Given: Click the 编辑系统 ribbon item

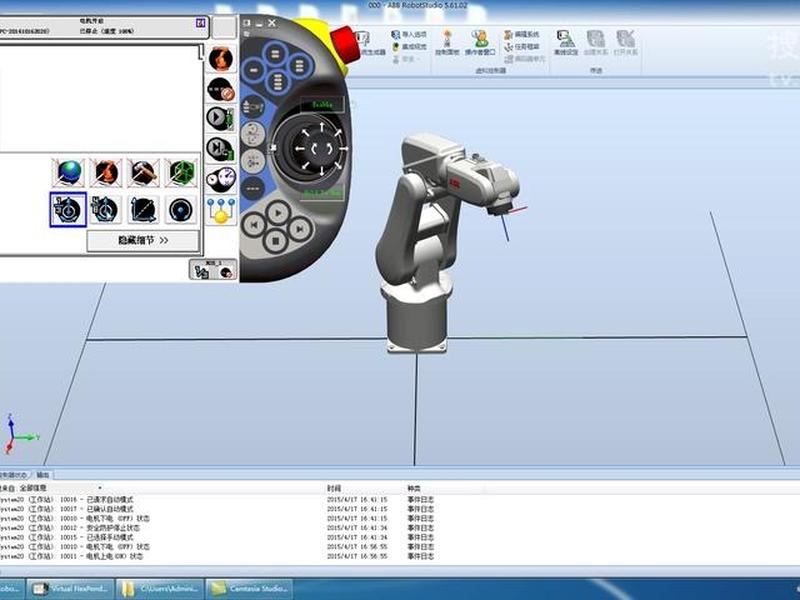Looking at the screenshot, I should pos(521,35).
